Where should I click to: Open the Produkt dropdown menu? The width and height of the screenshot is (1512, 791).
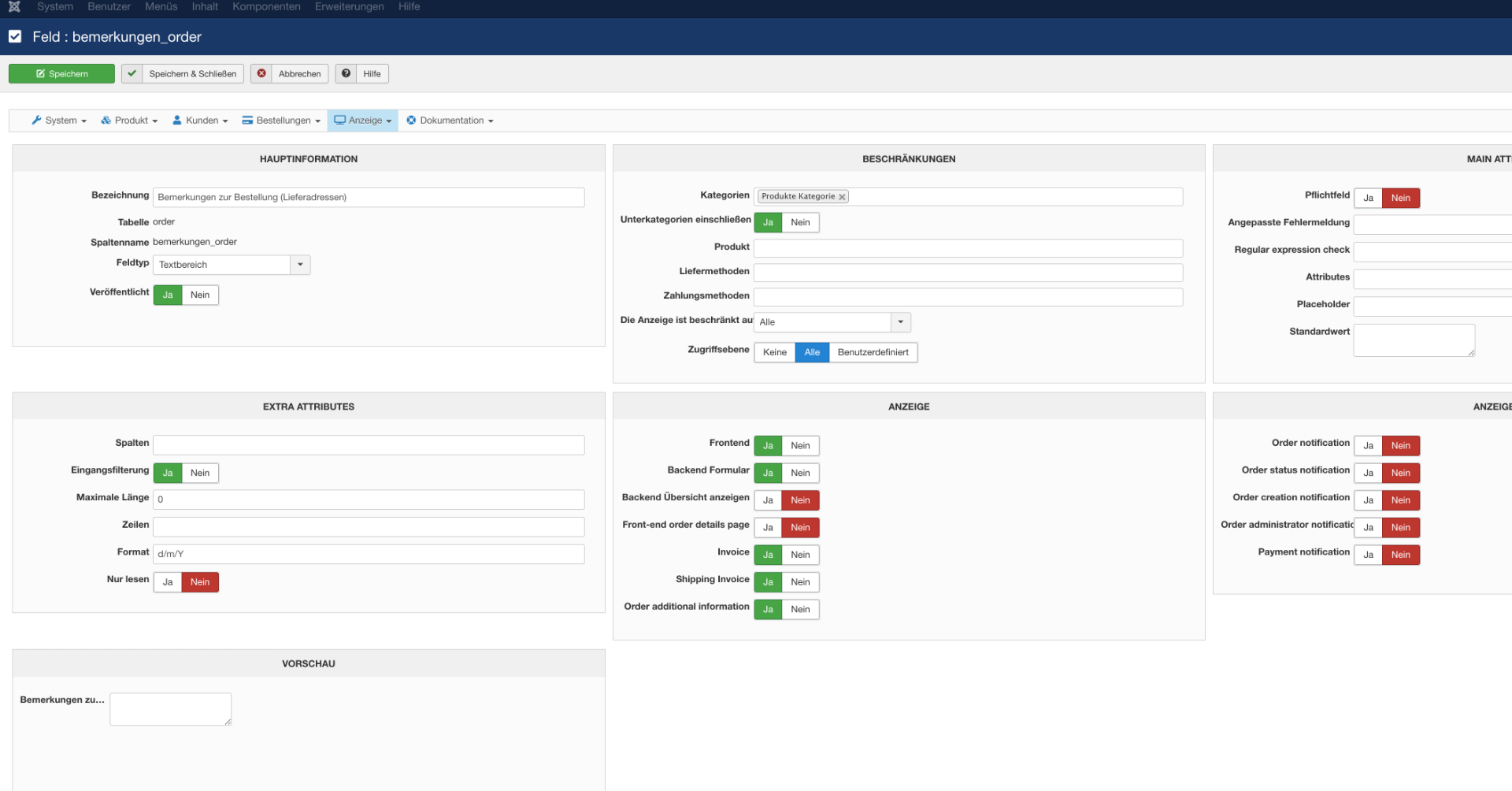point(129,121)
